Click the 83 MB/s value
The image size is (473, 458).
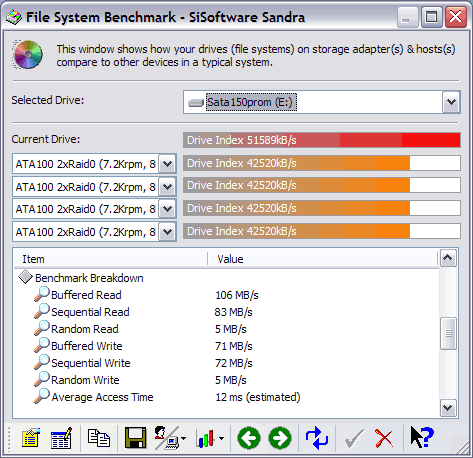coord(233,312)
